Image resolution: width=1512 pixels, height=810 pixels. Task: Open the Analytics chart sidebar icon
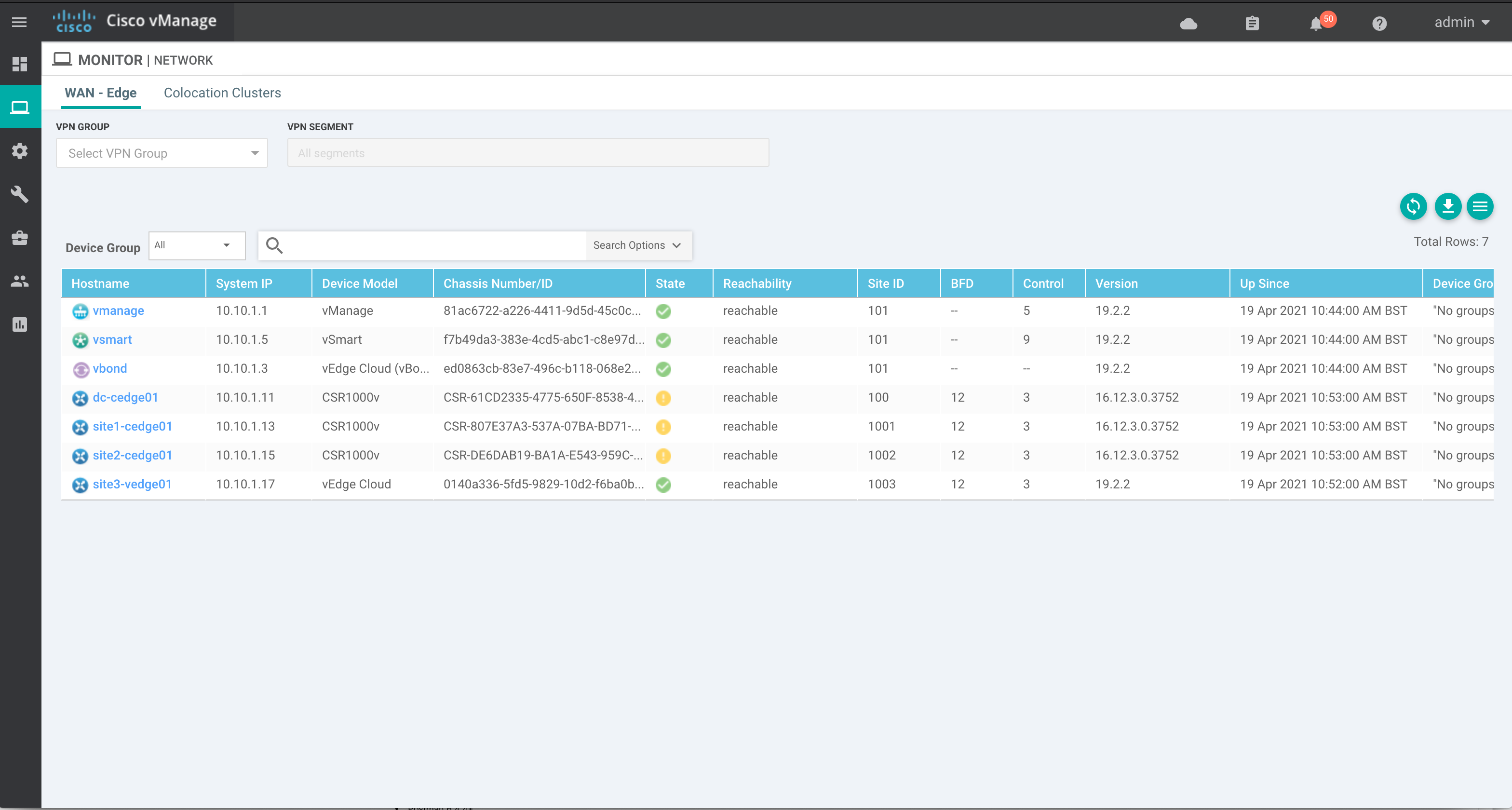point(19,324)
